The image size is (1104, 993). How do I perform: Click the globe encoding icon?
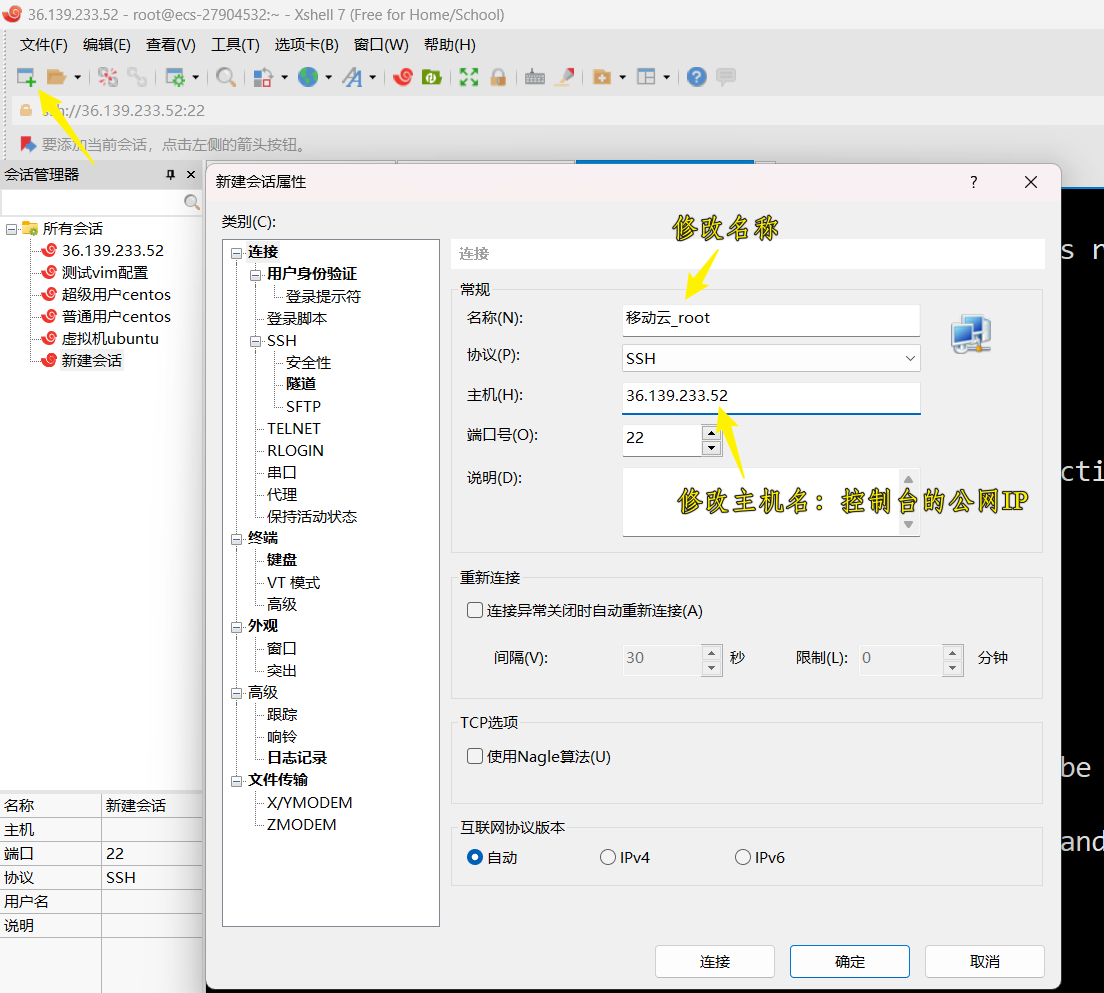(x=308, y=77)
